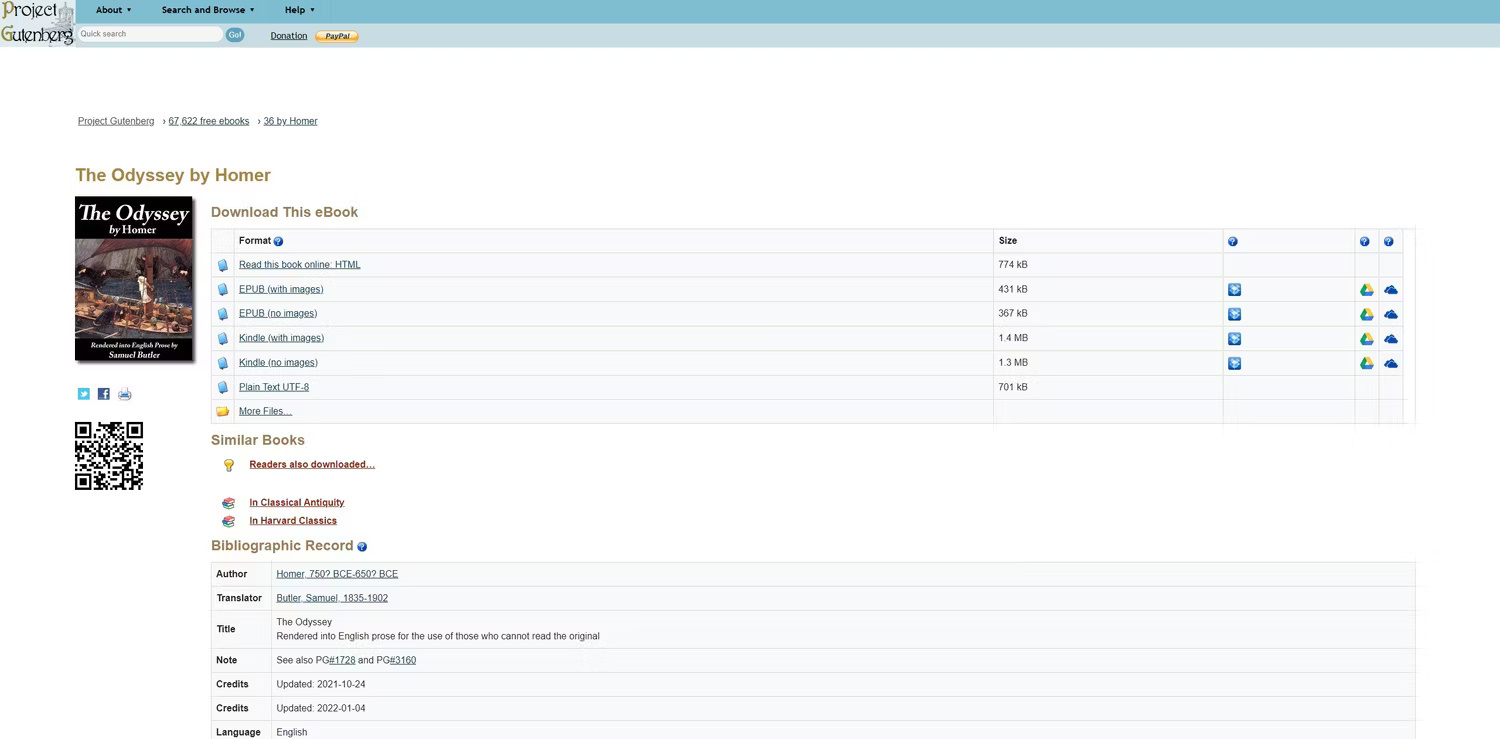Click the PayPal donation button
Screen dimensions: 1500x739
[x=337, y=36]
